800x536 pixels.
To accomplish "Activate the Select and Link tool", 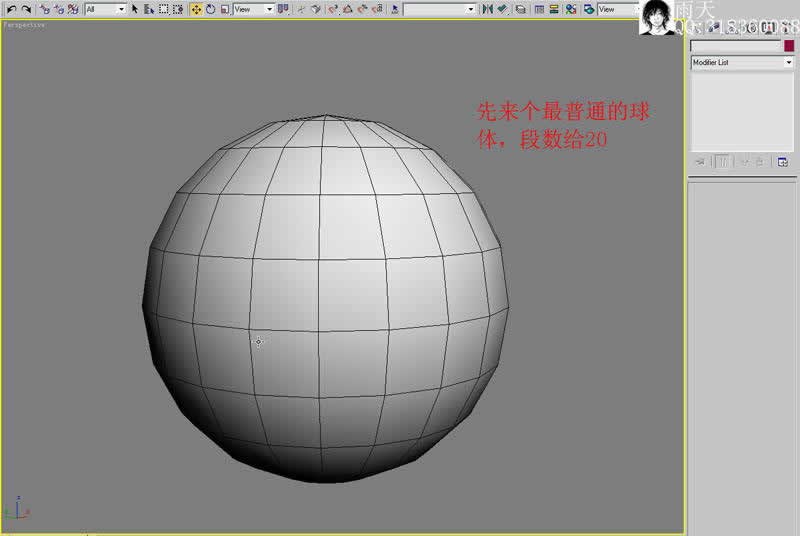I will click(x=45, y=9).
